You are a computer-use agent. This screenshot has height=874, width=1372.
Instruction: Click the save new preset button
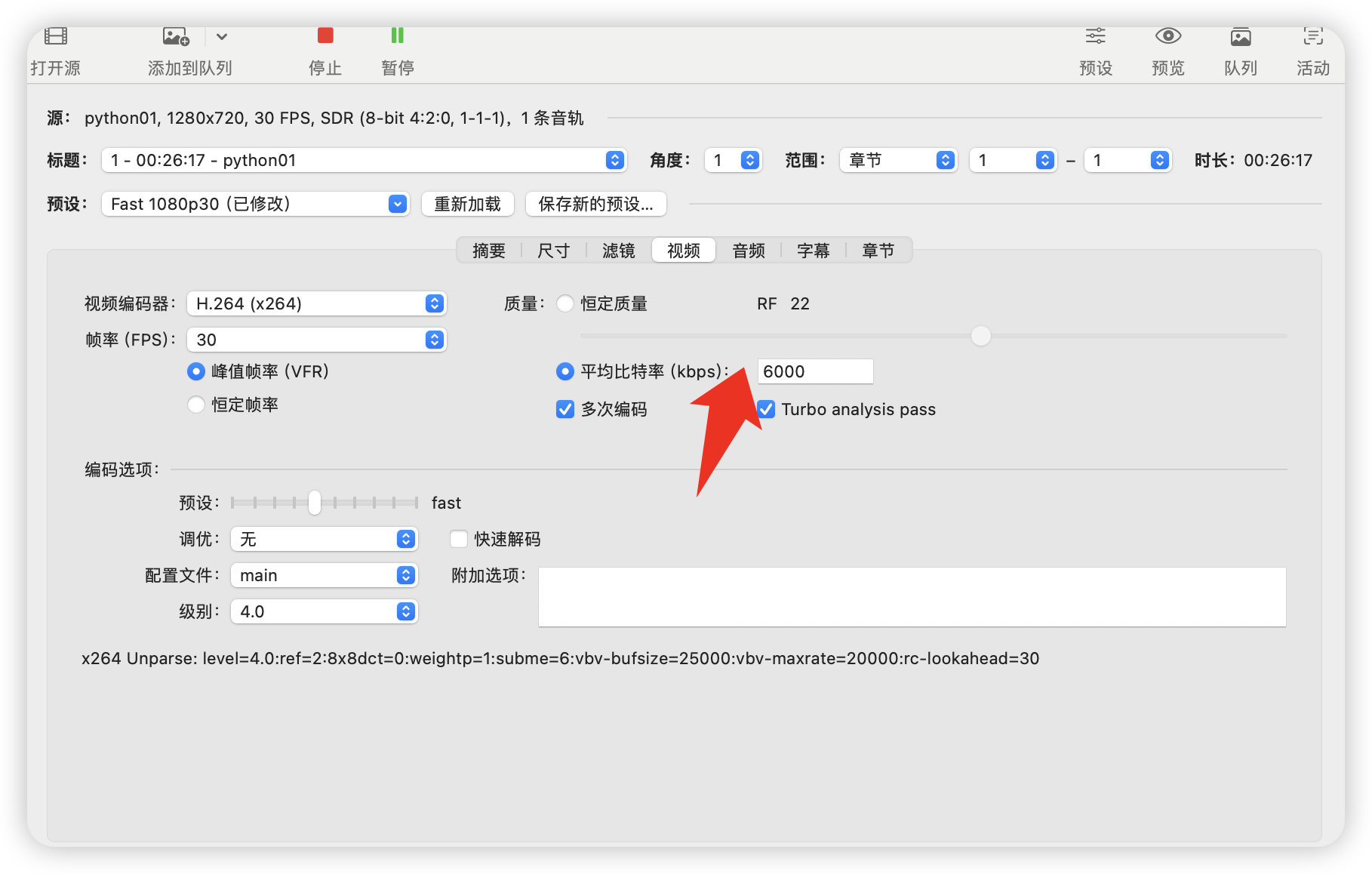click(x=595, y=204)
